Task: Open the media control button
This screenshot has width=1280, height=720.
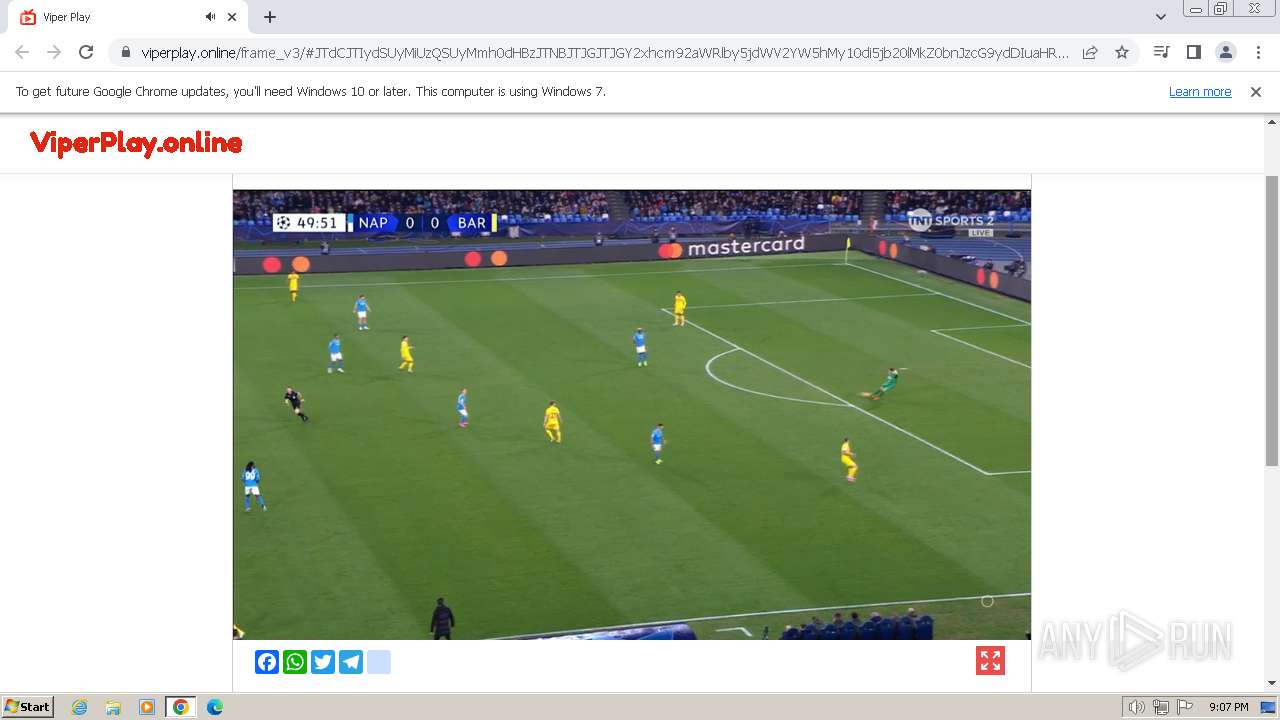Action: (x=1161, y=52)
